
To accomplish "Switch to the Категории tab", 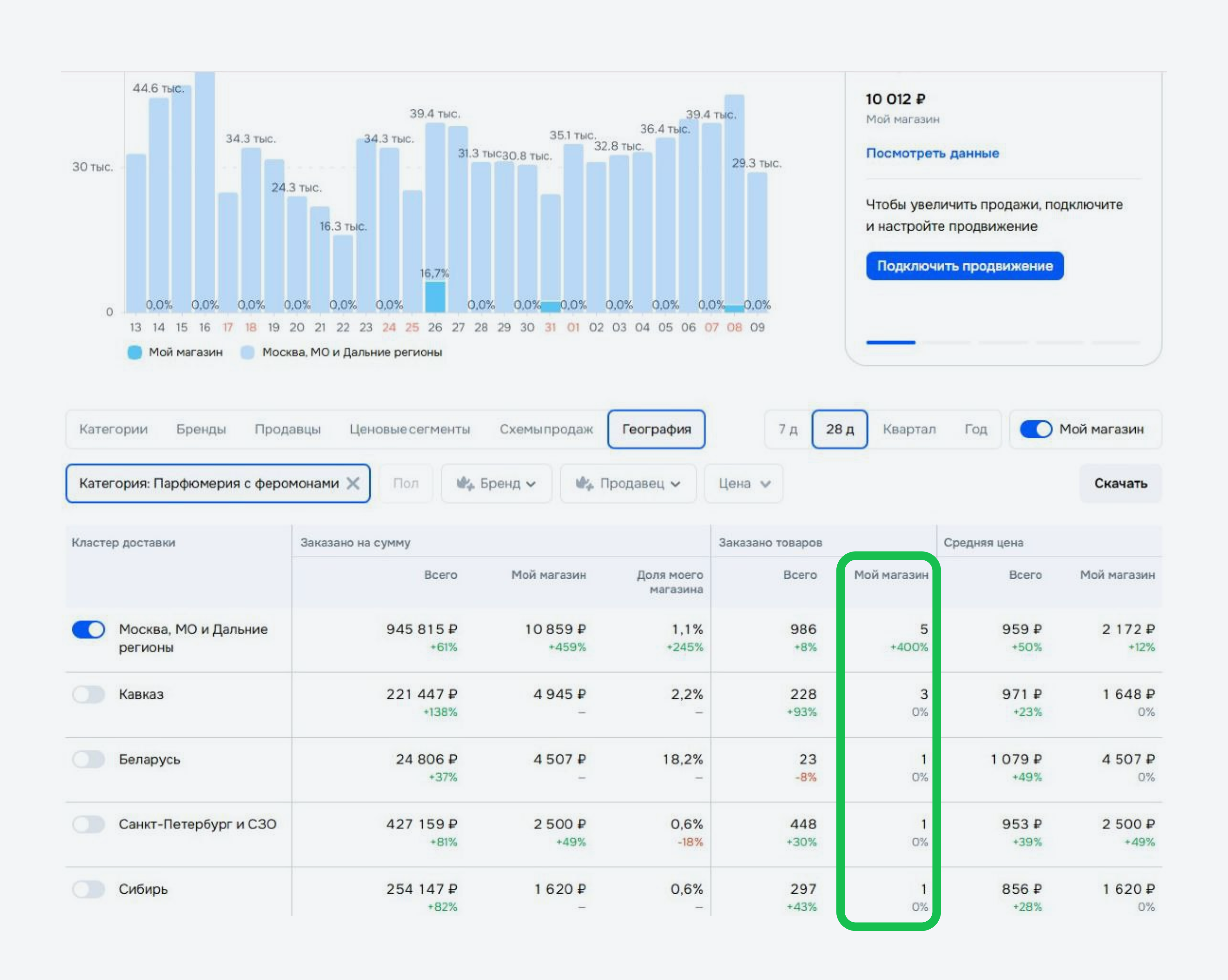I will (x=113, y=429).
